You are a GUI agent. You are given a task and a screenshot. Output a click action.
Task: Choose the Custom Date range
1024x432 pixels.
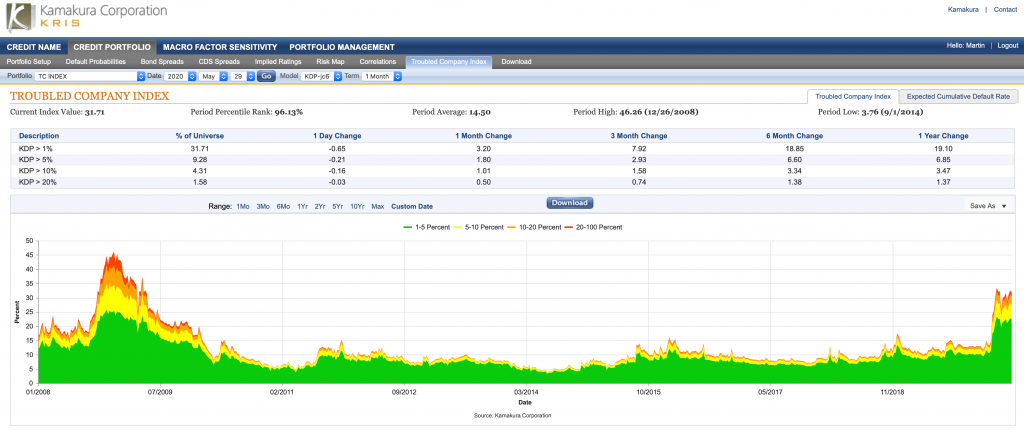click(412, 206)
